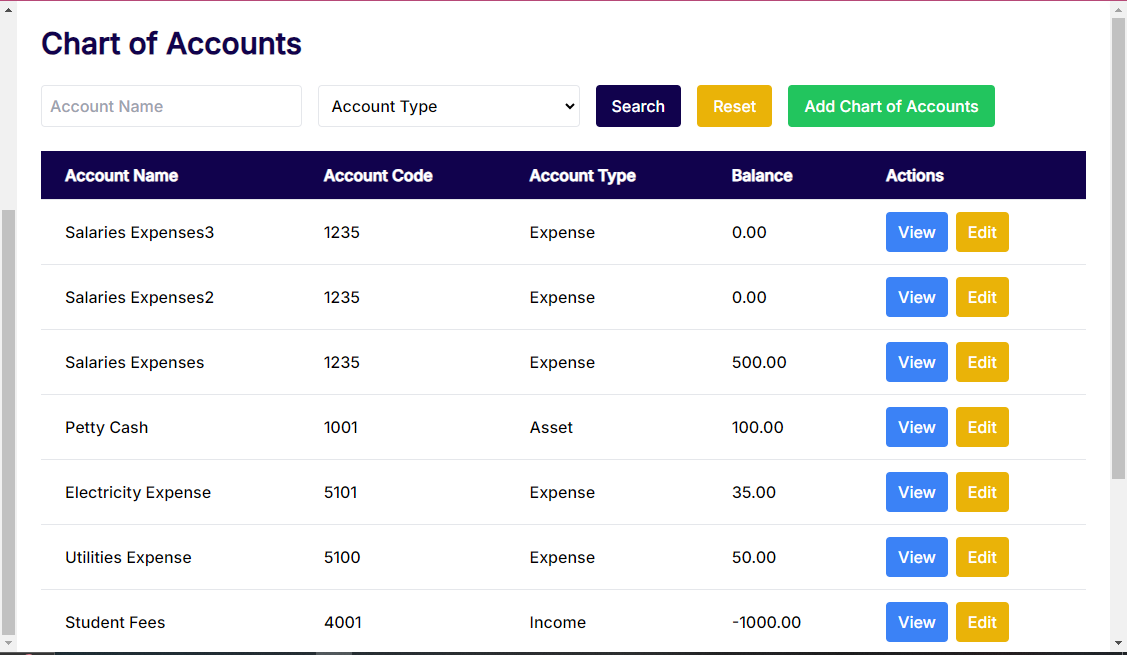1127x655 pixels.
Task: View the Utilities Expense account
Action: coord(916,557)
